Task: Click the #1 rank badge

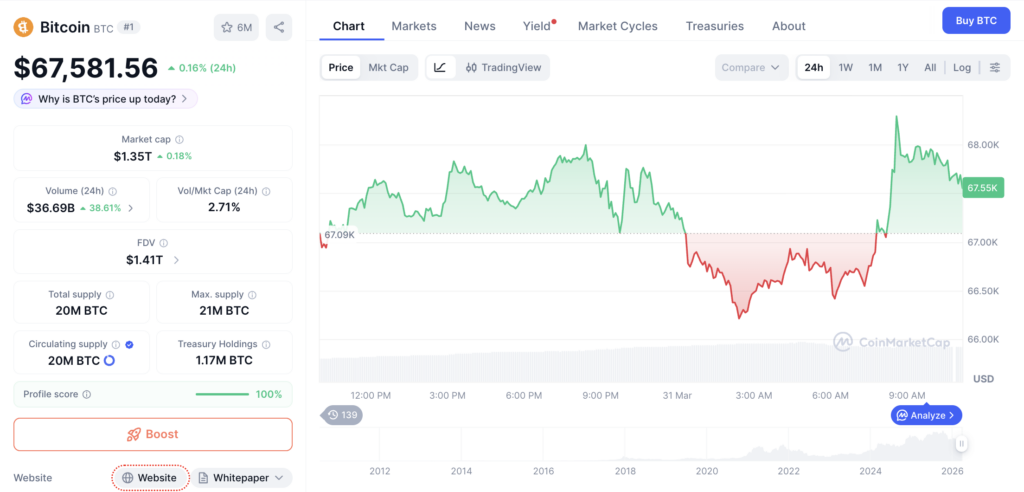Action: click(129, 27)
